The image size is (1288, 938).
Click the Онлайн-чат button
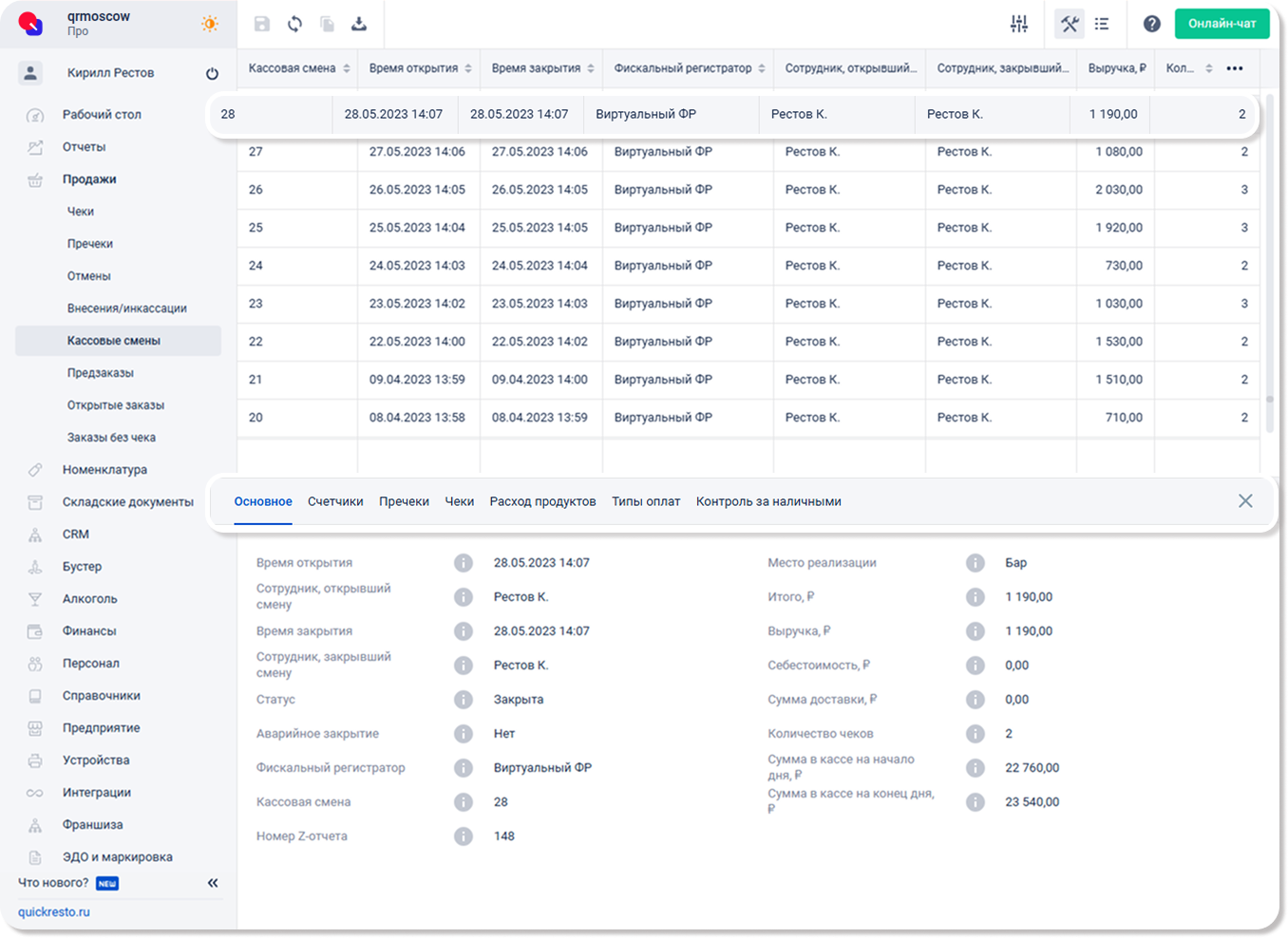pyautogui.click(x=1222, y=24)
